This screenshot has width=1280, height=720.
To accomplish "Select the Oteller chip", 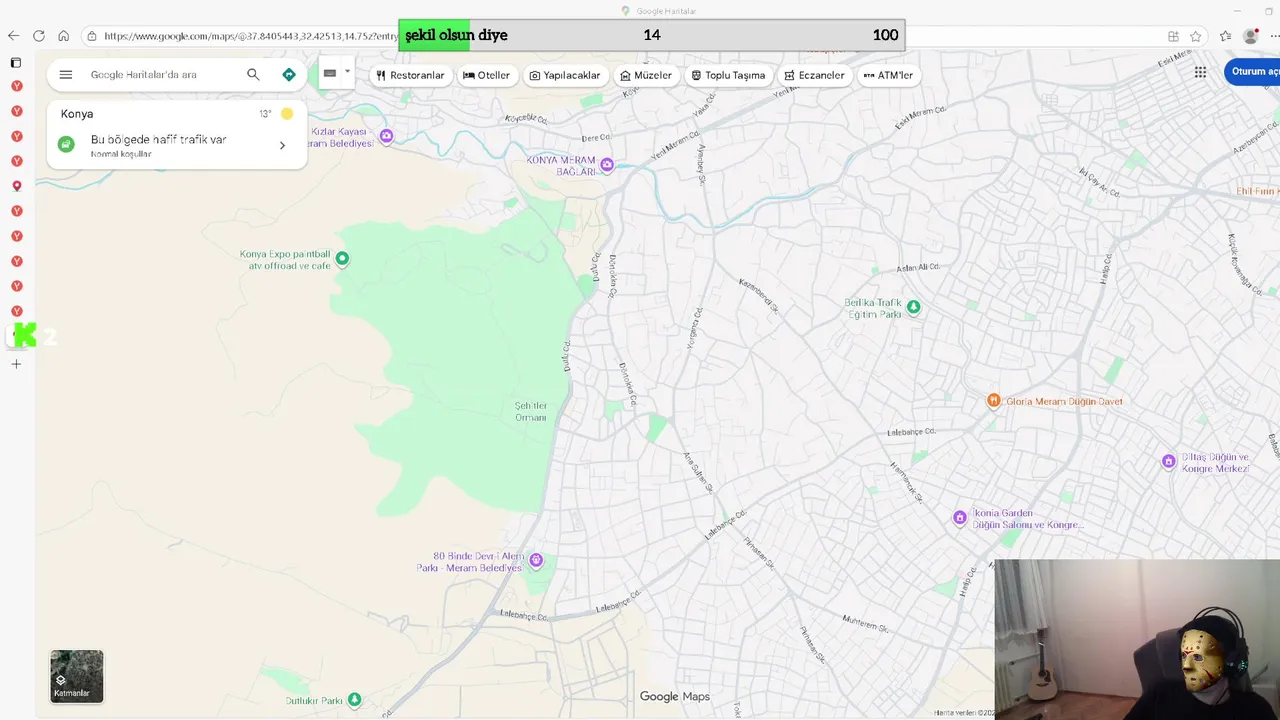I will click(x=487, y=75).
